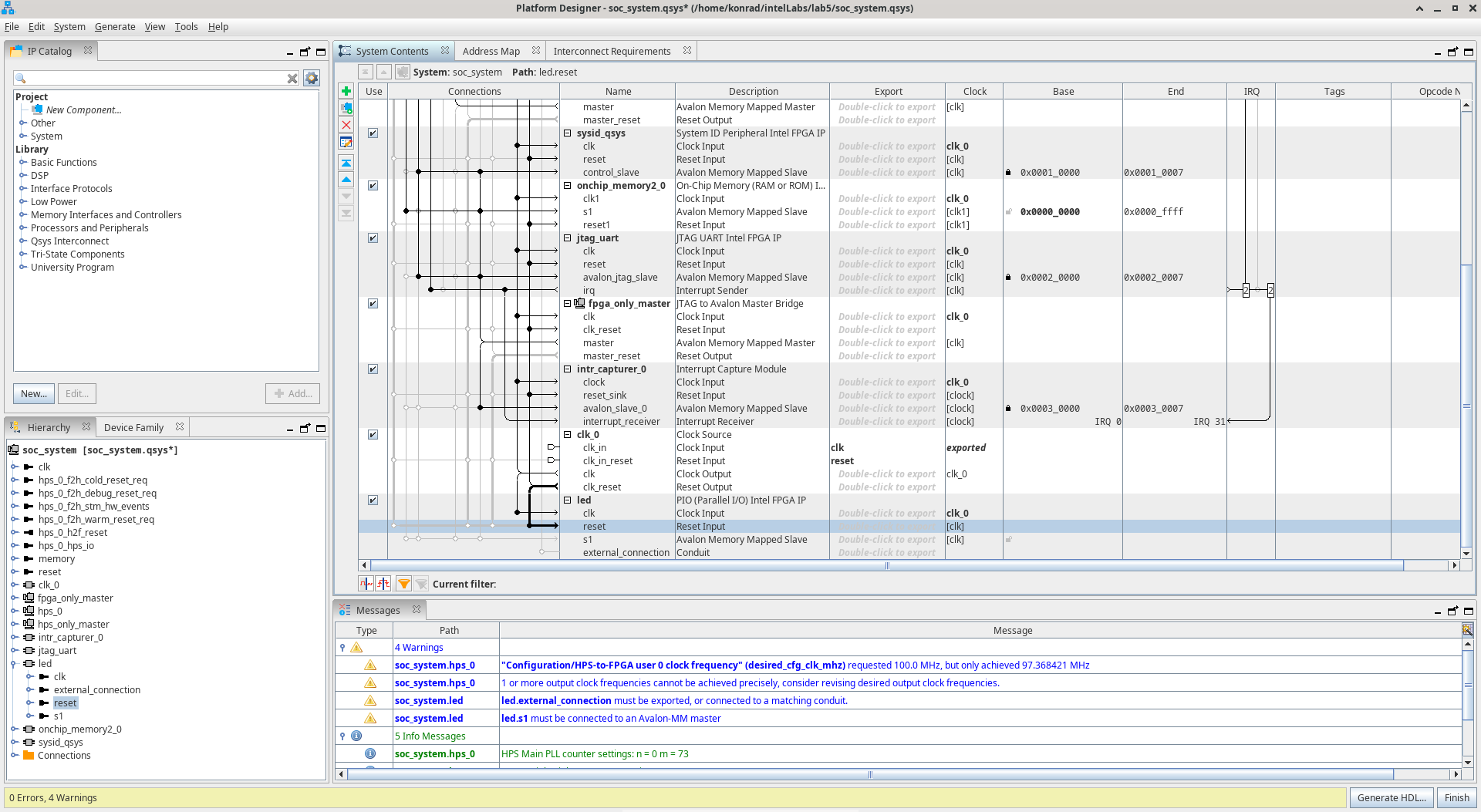Close the Messages tab with its X

[x=417, y=609]
